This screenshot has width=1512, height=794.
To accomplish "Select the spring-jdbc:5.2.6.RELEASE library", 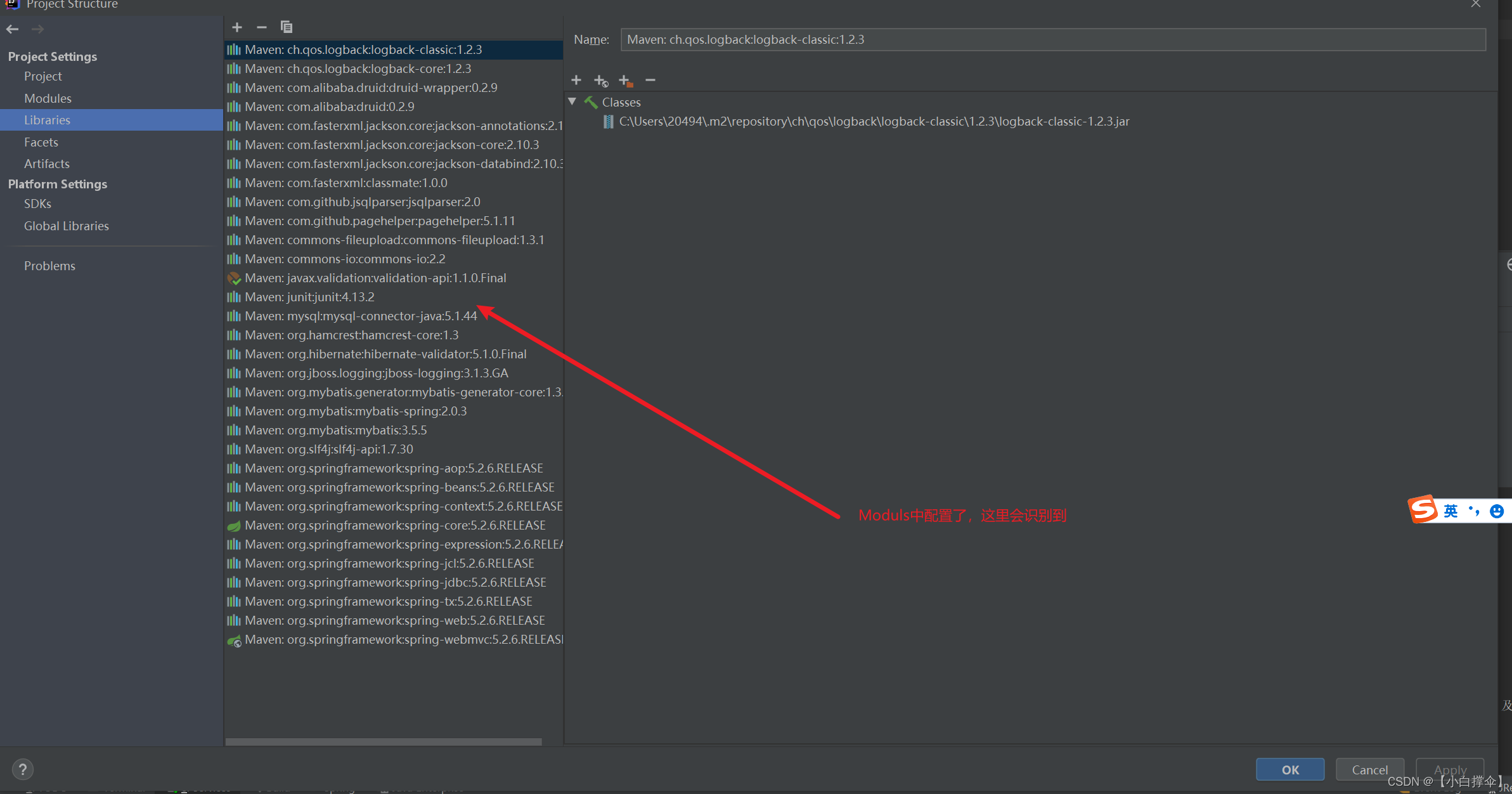I will 393,582.
